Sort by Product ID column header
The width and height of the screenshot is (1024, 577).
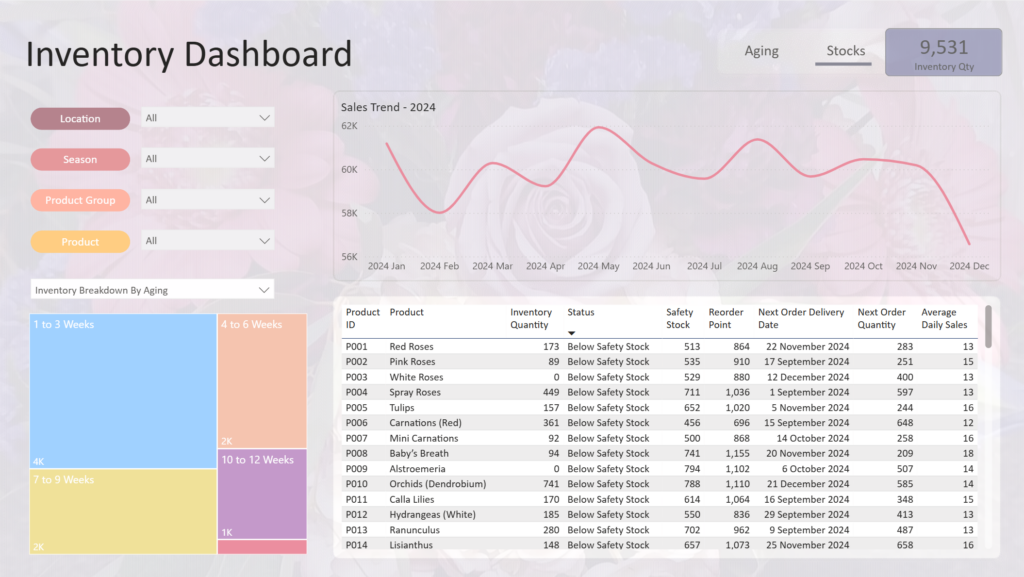click(x=362, y=319)
